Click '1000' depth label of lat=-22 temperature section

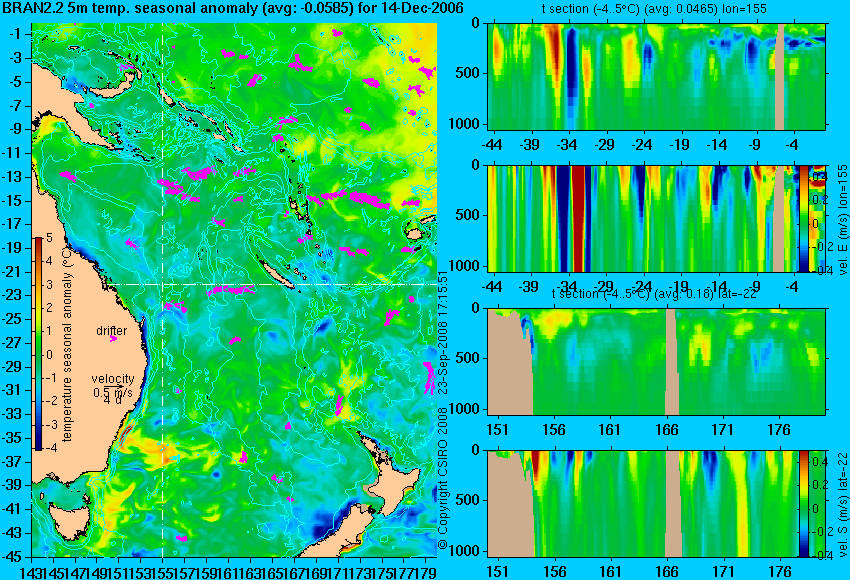[465, 409]
